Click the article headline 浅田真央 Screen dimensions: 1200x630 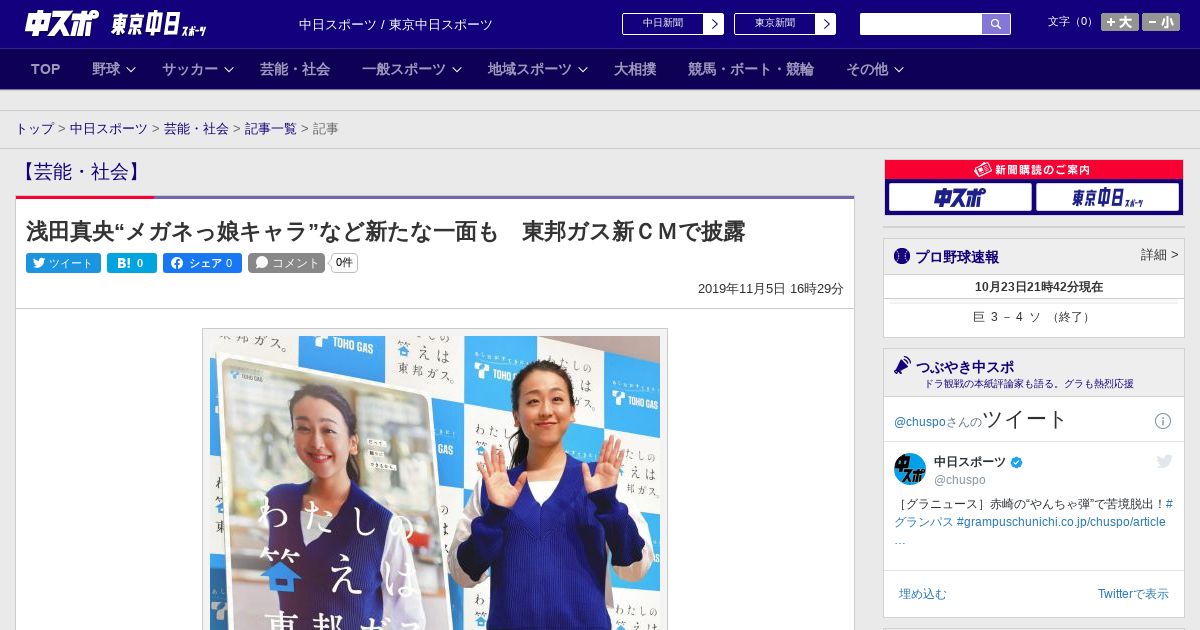[385, 232]
